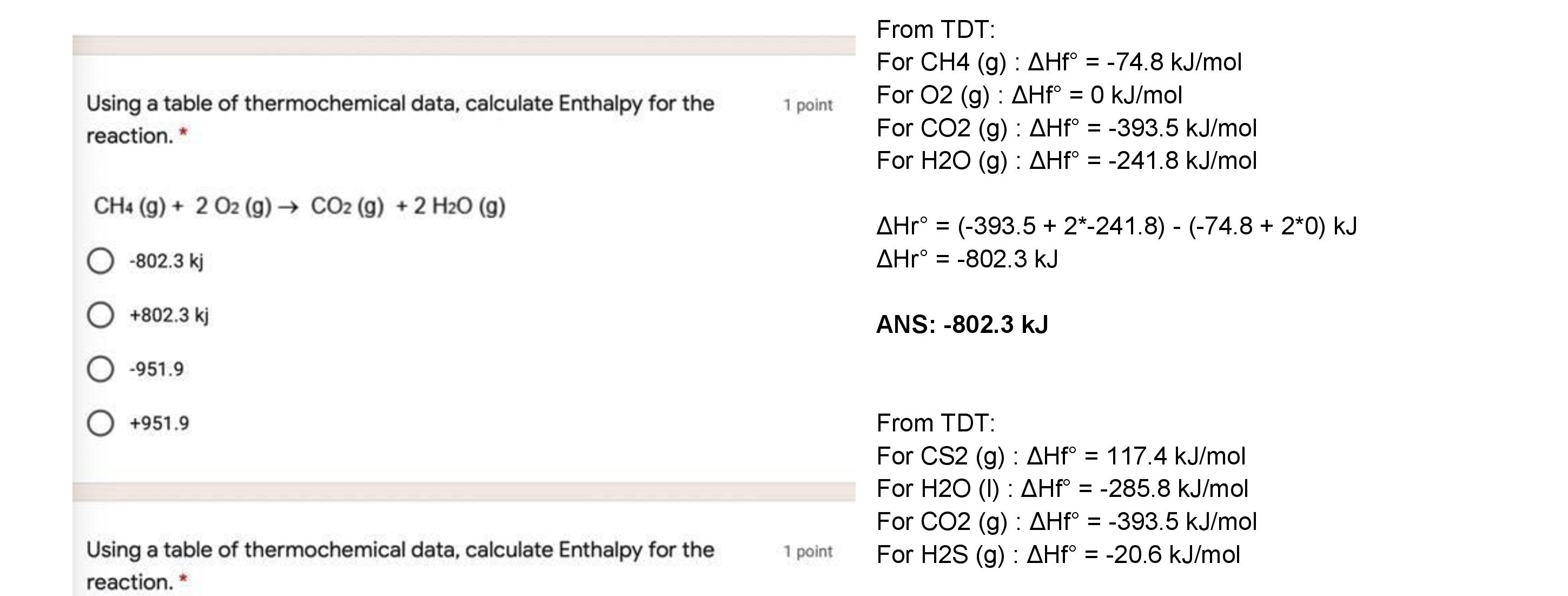Image resolution: width=1568 pixels, height=596 pixels.
Task: Click the second 'From TDT:' heading
Action: tap(936, 423)
